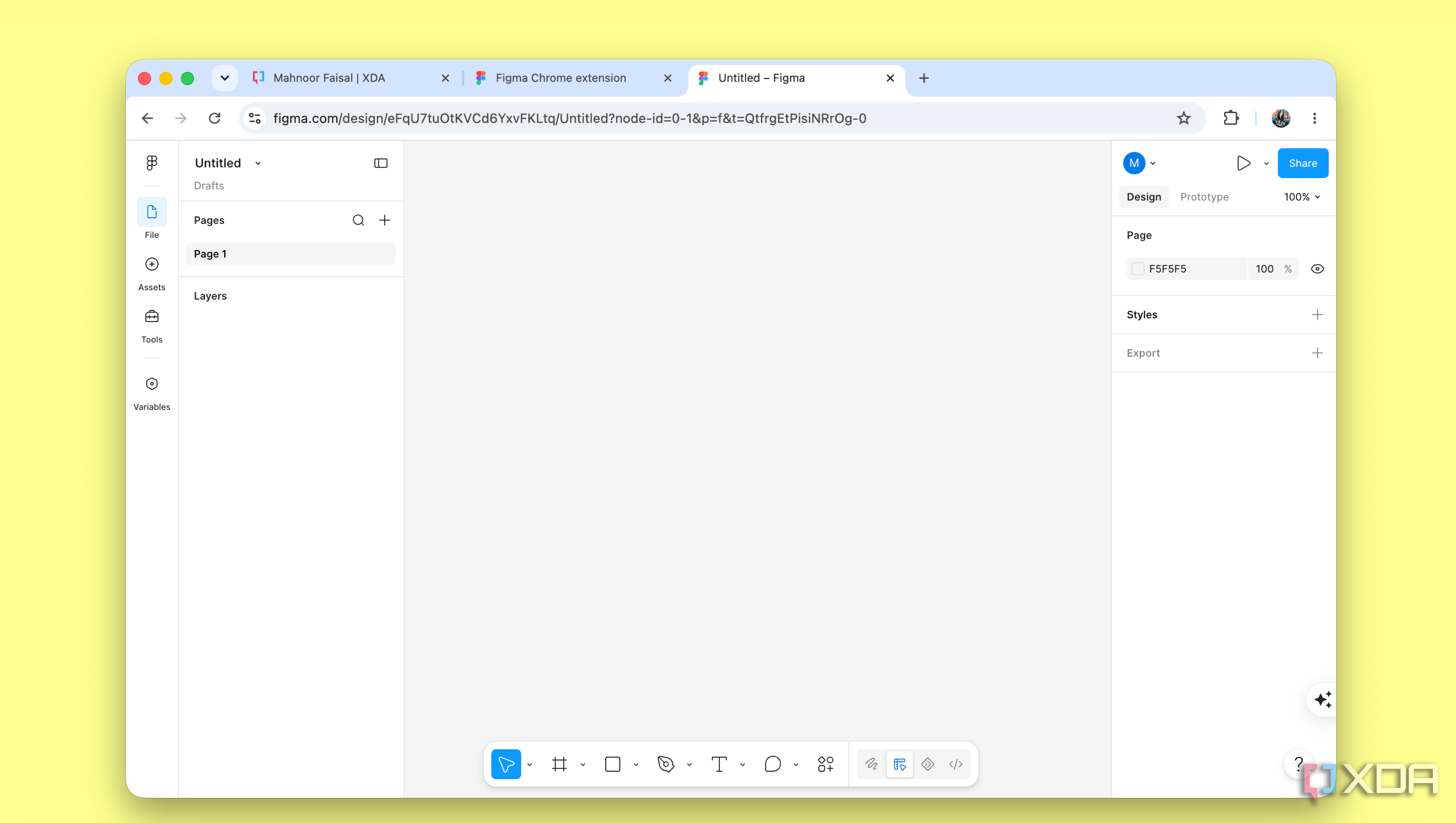This screenshot has width=1456, height=823.
Task: Add a new page with plus icon
Action: [x=384, y=220]
